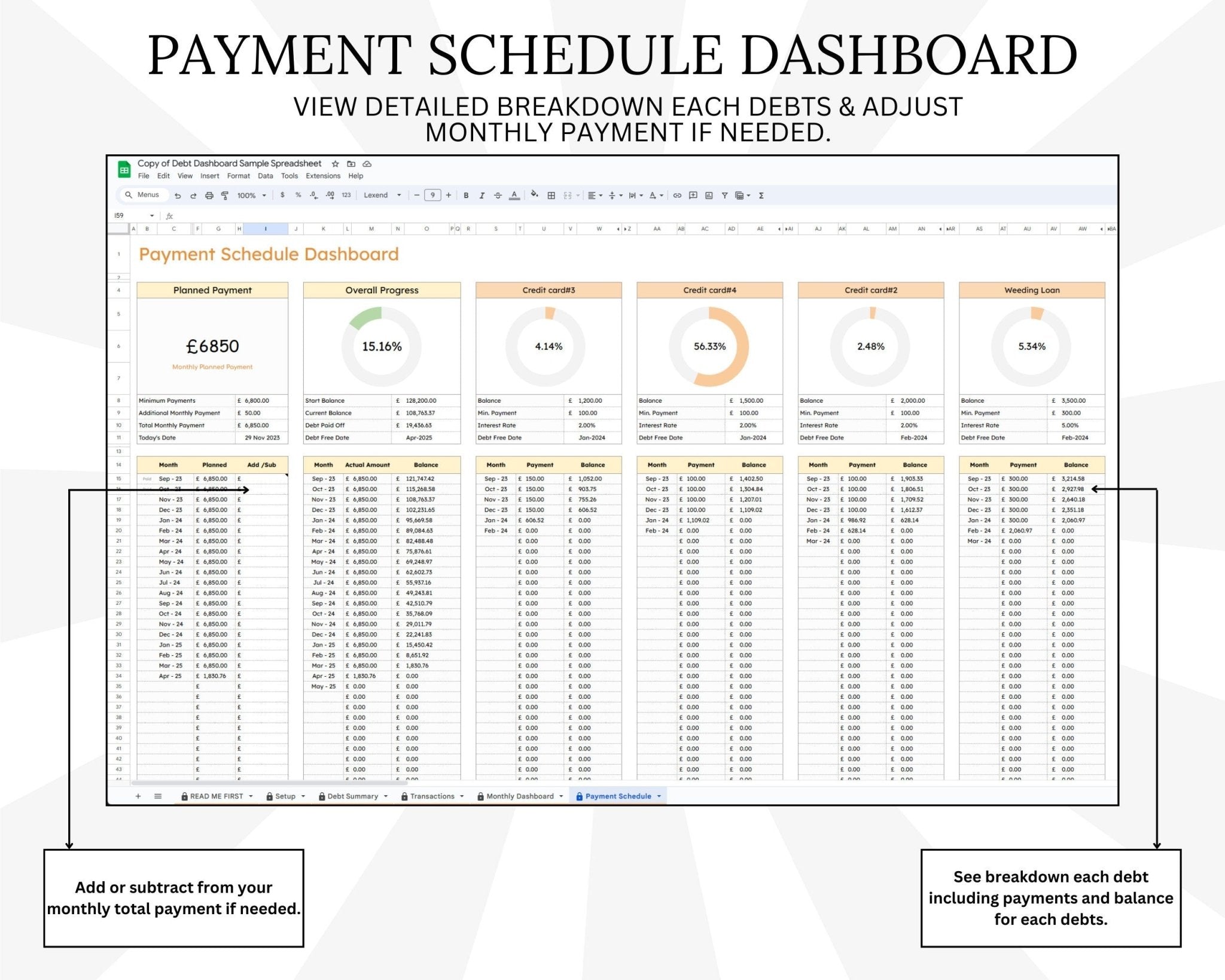Image resolution: width=1225 pixels, height=980 pixels.
Task: Toggle bold formatting
Action: [465, 196]
